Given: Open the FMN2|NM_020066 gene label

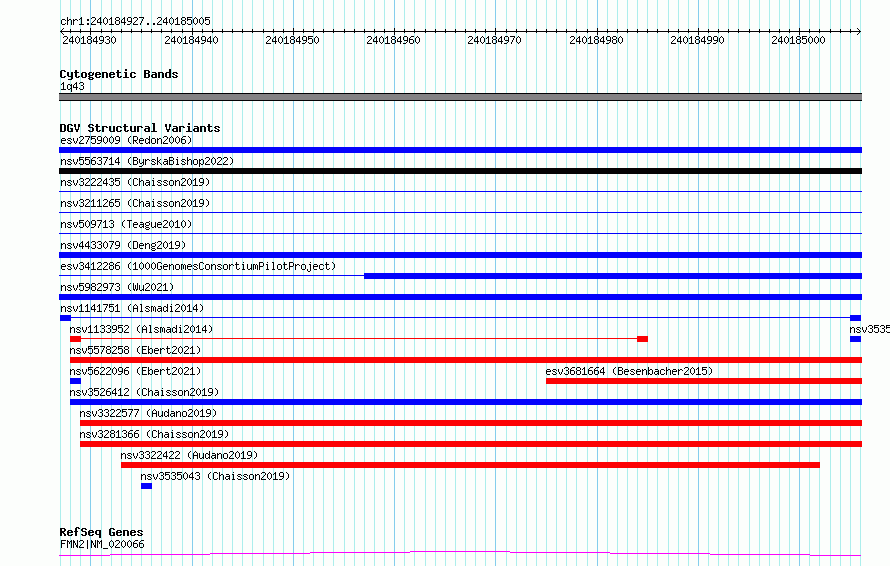Looking at the screenshot, I should tap(102, 544).
